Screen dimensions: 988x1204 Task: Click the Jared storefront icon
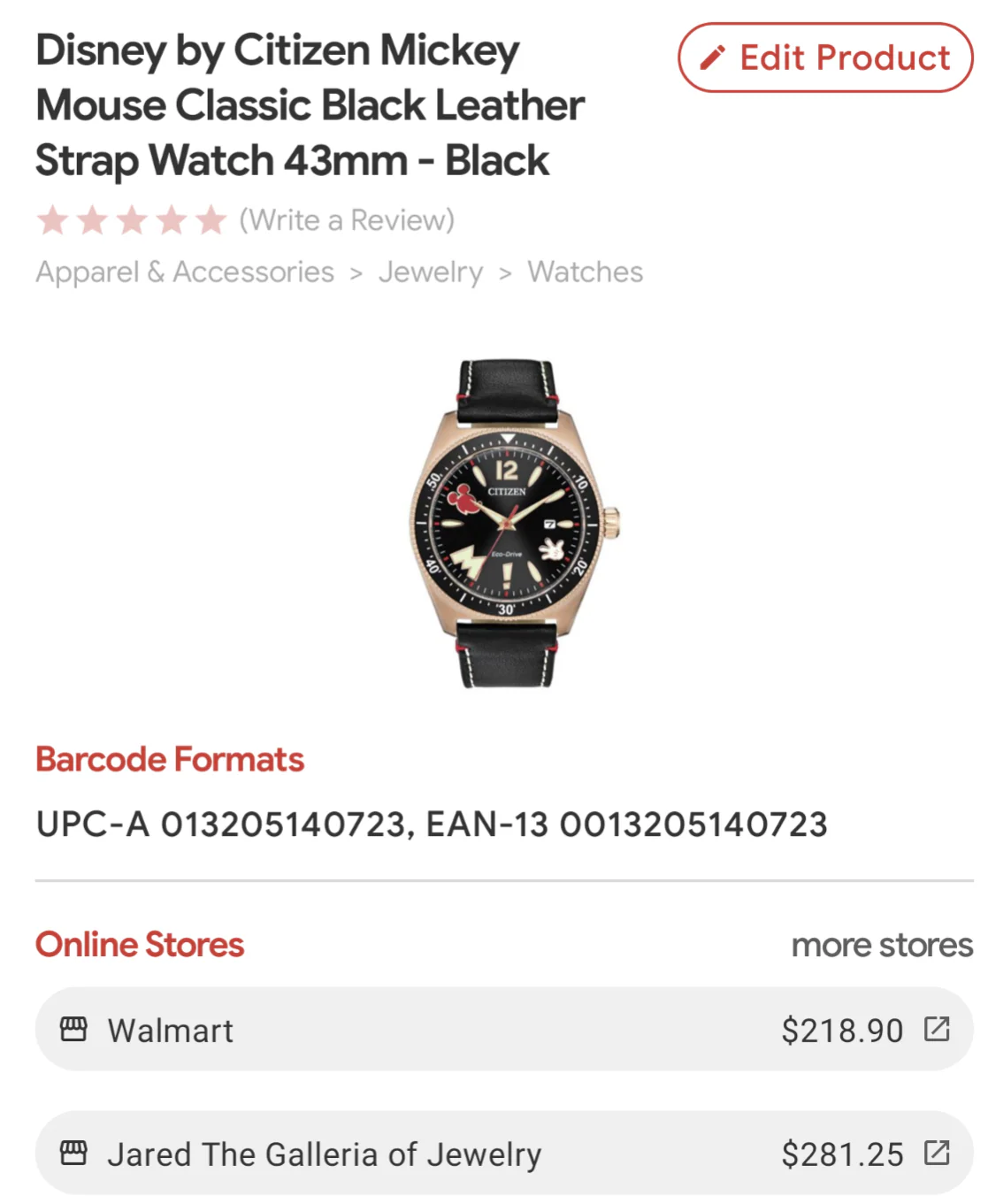73,1153
